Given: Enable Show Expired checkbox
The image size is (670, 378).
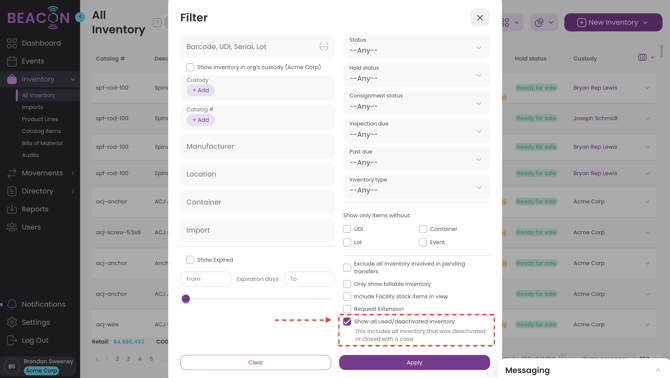Looking at the screenshot, I should coord(190,260).
